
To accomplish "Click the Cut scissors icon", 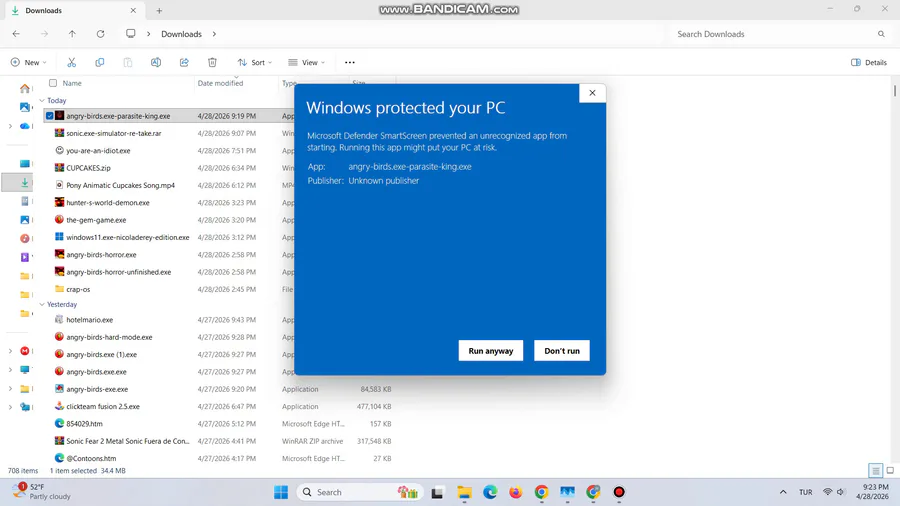I will (72, 62).
